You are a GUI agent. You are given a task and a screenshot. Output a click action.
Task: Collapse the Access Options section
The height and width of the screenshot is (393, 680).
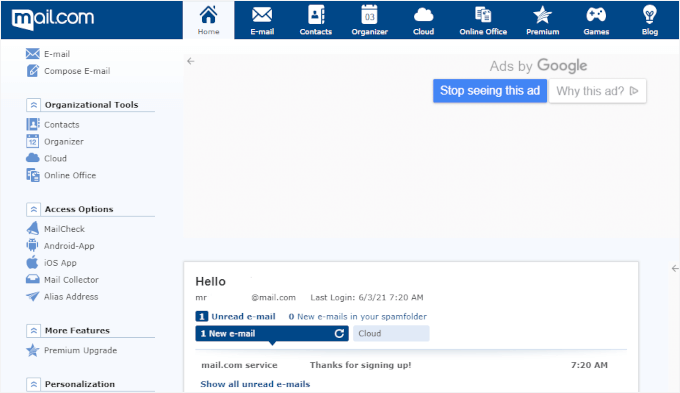pyautogui.click(x=33, y=209)
